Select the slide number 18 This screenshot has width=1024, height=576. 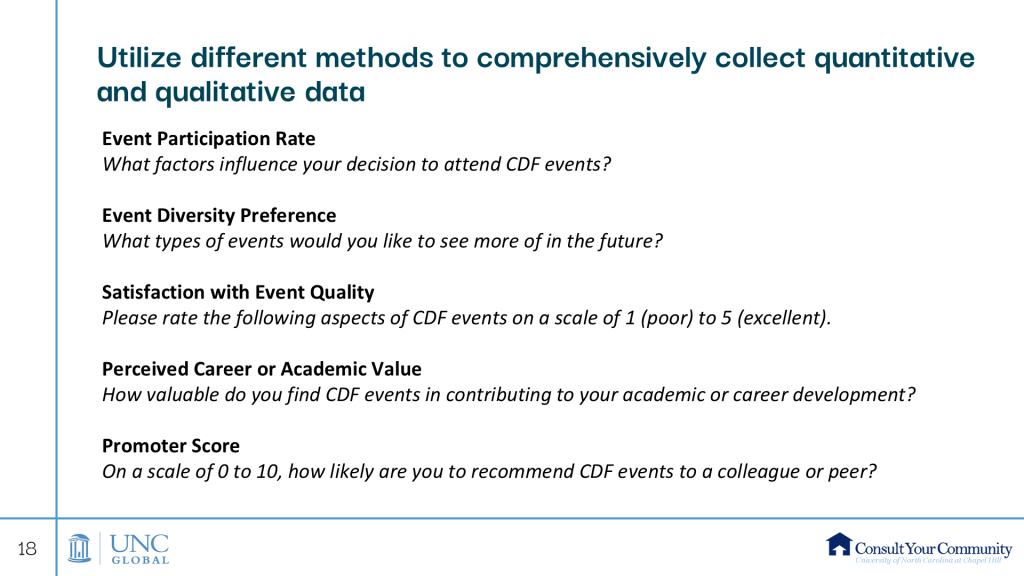[27, 548]
